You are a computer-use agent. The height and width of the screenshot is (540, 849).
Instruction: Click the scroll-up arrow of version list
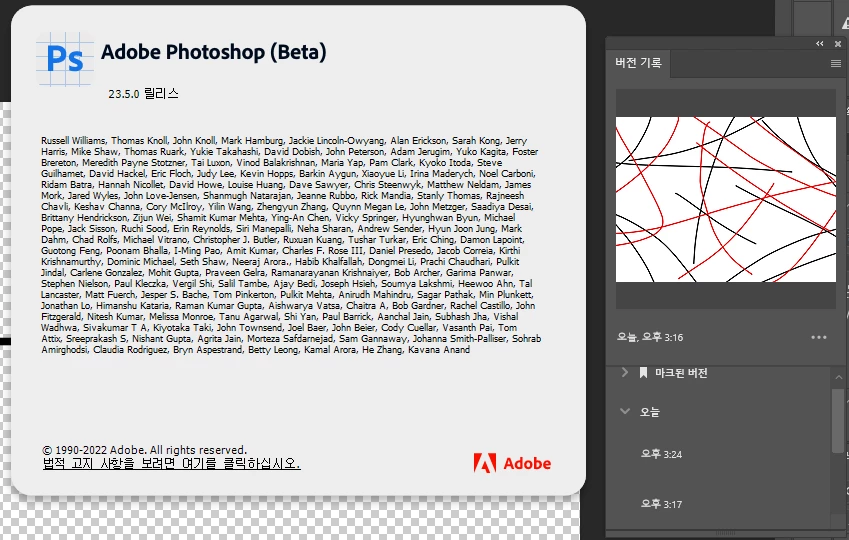(x=838, y=377)
